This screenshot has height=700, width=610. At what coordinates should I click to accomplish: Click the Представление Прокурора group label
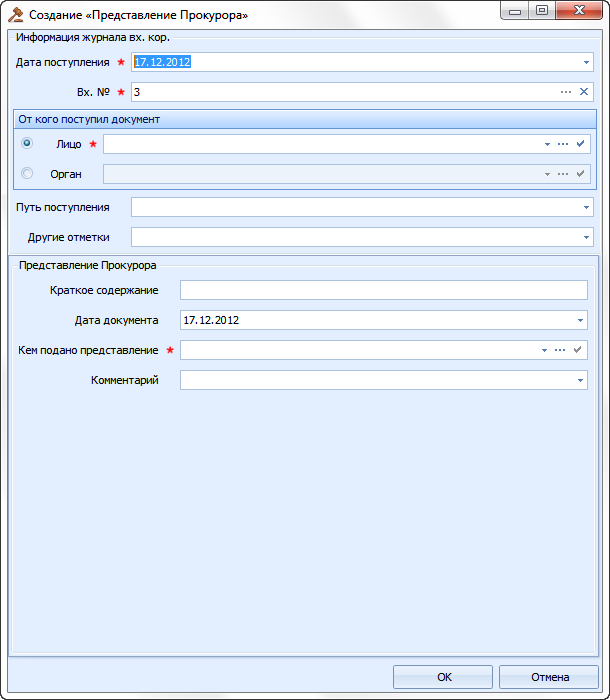88,265
